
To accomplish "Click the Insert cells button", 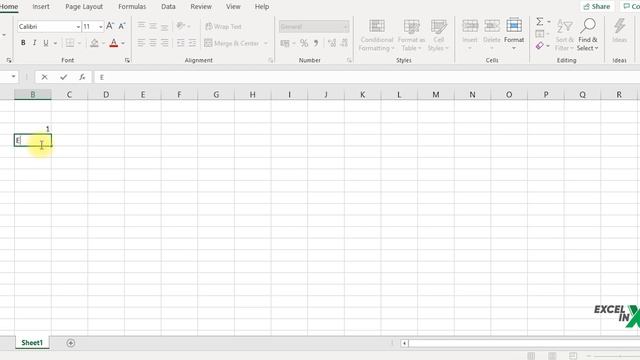I will 470,34.
